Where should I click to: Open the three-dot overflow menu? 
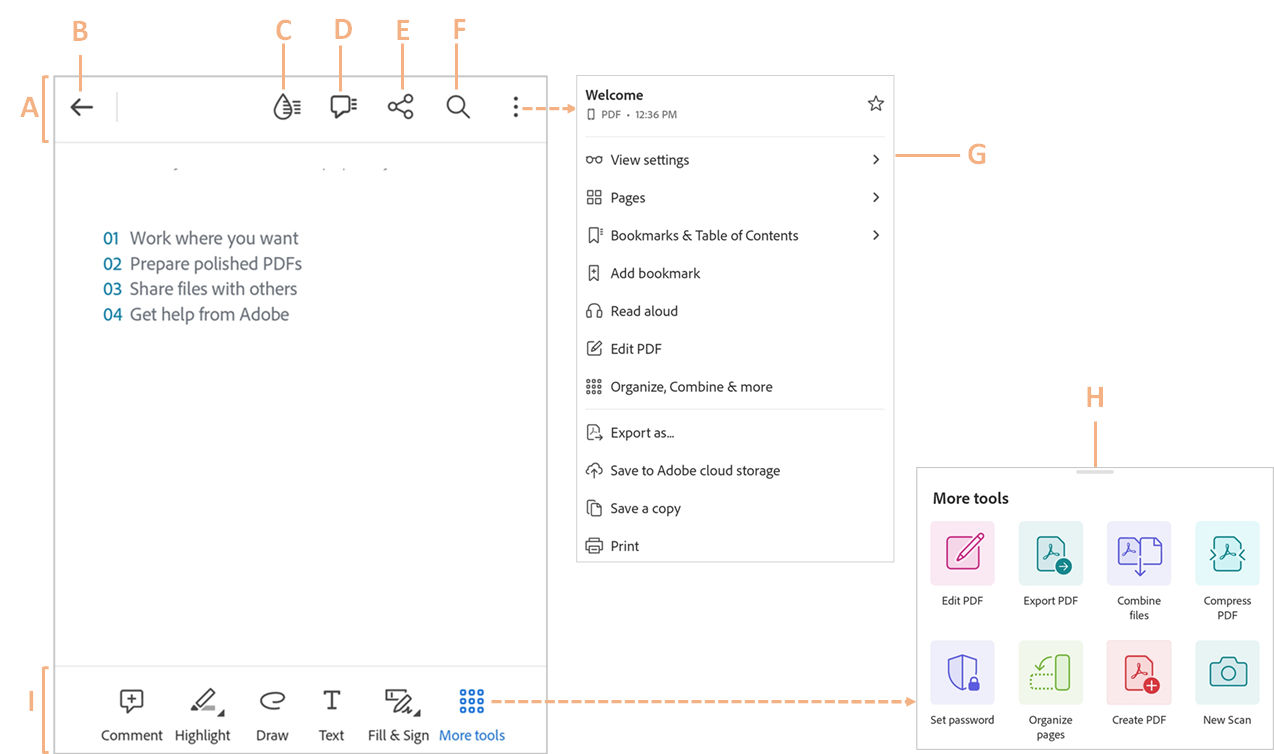coord(516,107)
